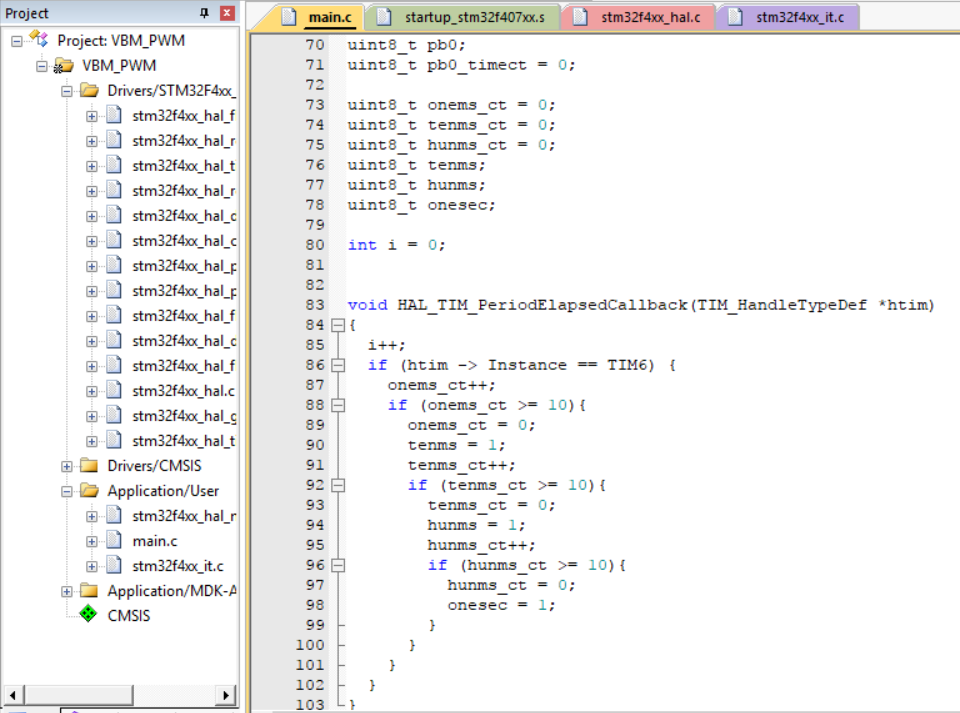Screen dimensions: 960x713
Task: Expand the Drivers/CMSIS group
Action: click(67, 466)
